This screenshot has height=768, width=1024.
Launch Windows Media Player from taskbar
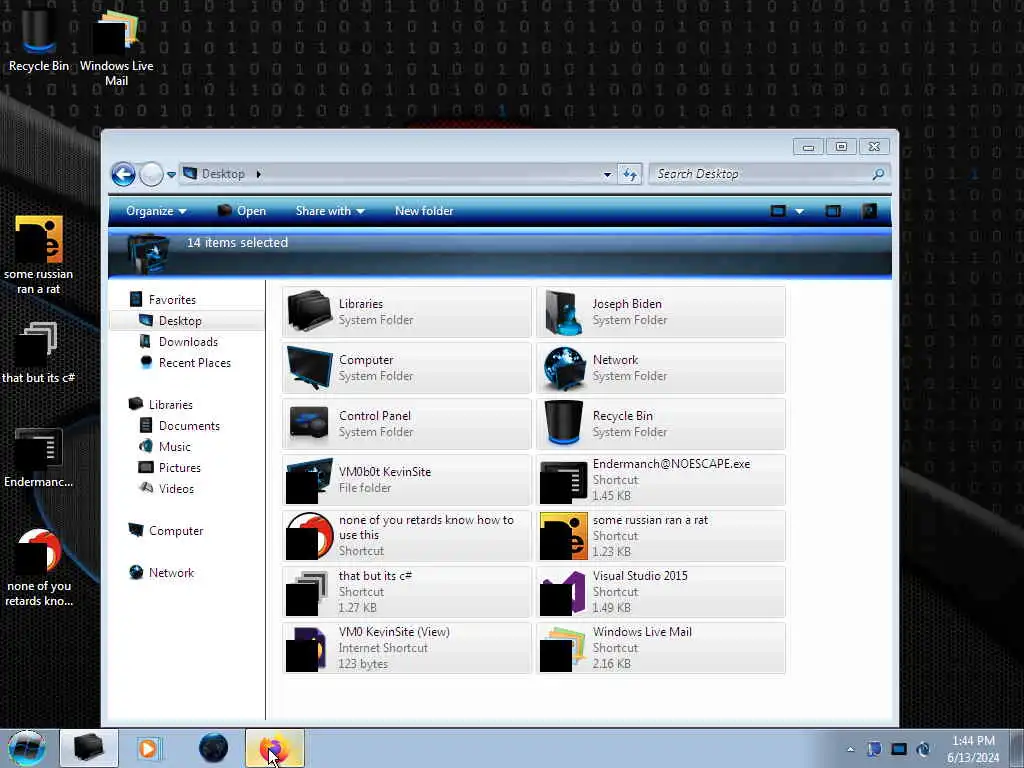click(x=149, y=748)
